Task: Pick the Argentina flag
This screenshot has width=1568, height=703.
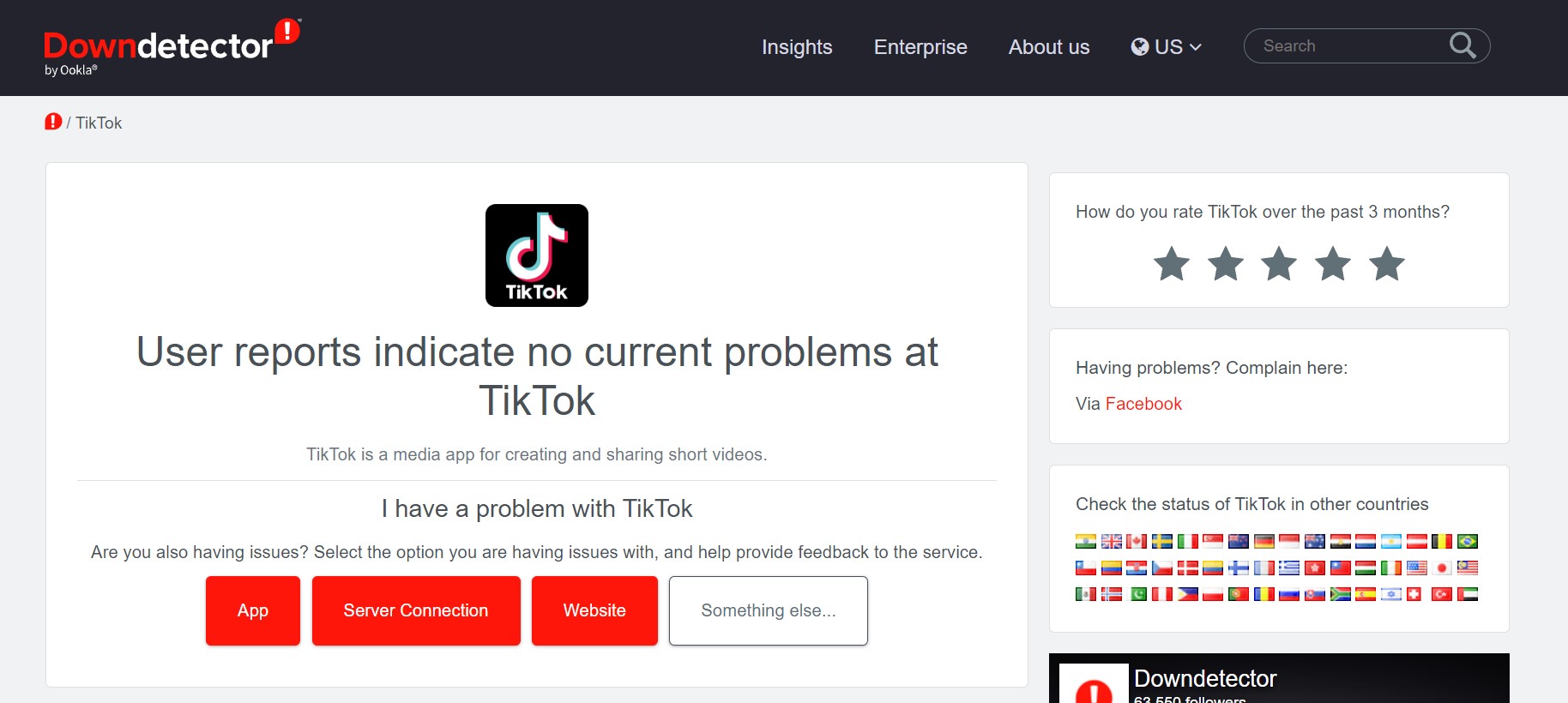Action: 1391,541
